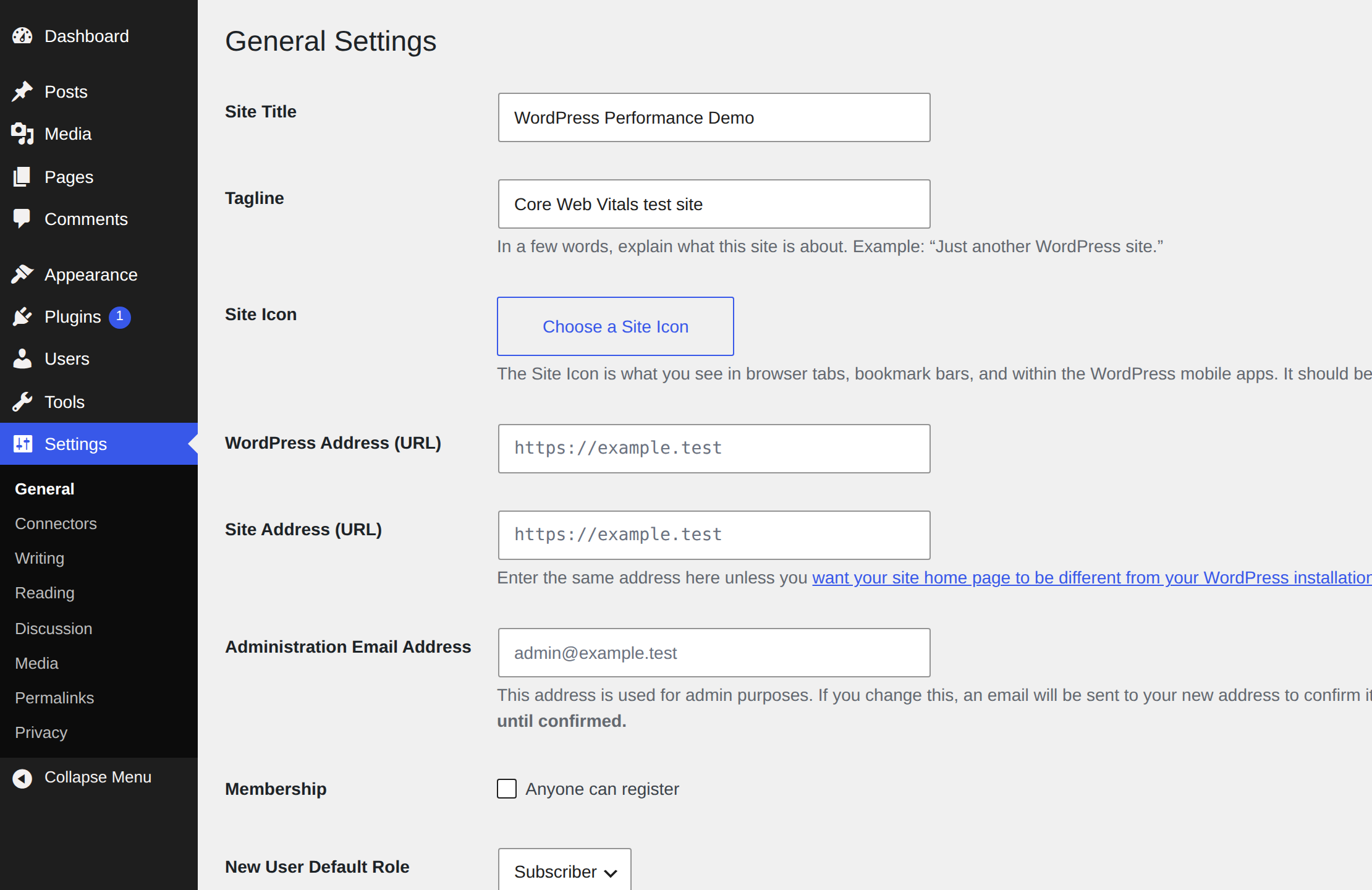1372x890 pixels.
Task: Click the Site Title text field
Action: 714,117
